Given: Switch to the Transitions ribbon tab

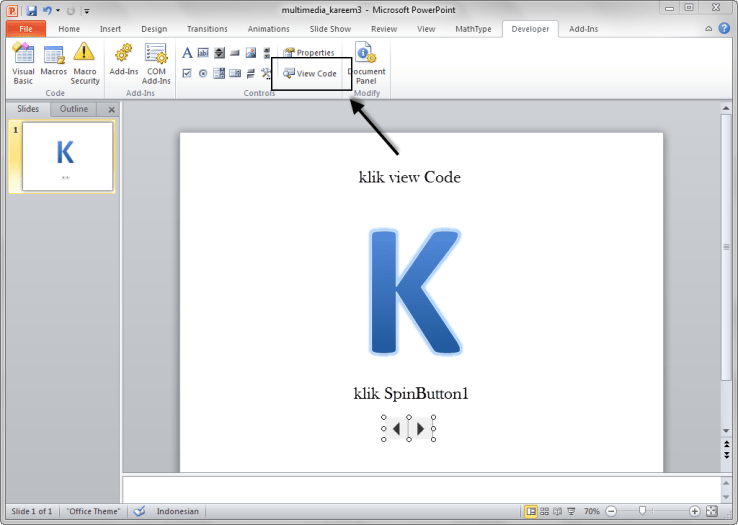Looking at the screenshot, I should [x=207, y=29].
